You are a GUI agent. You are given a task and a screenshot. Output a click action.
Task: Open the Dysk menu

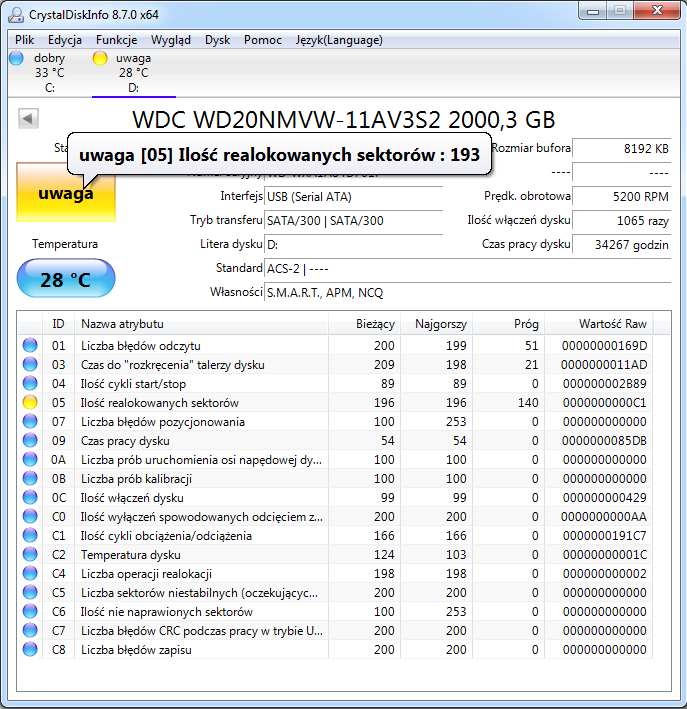[218, 40]
